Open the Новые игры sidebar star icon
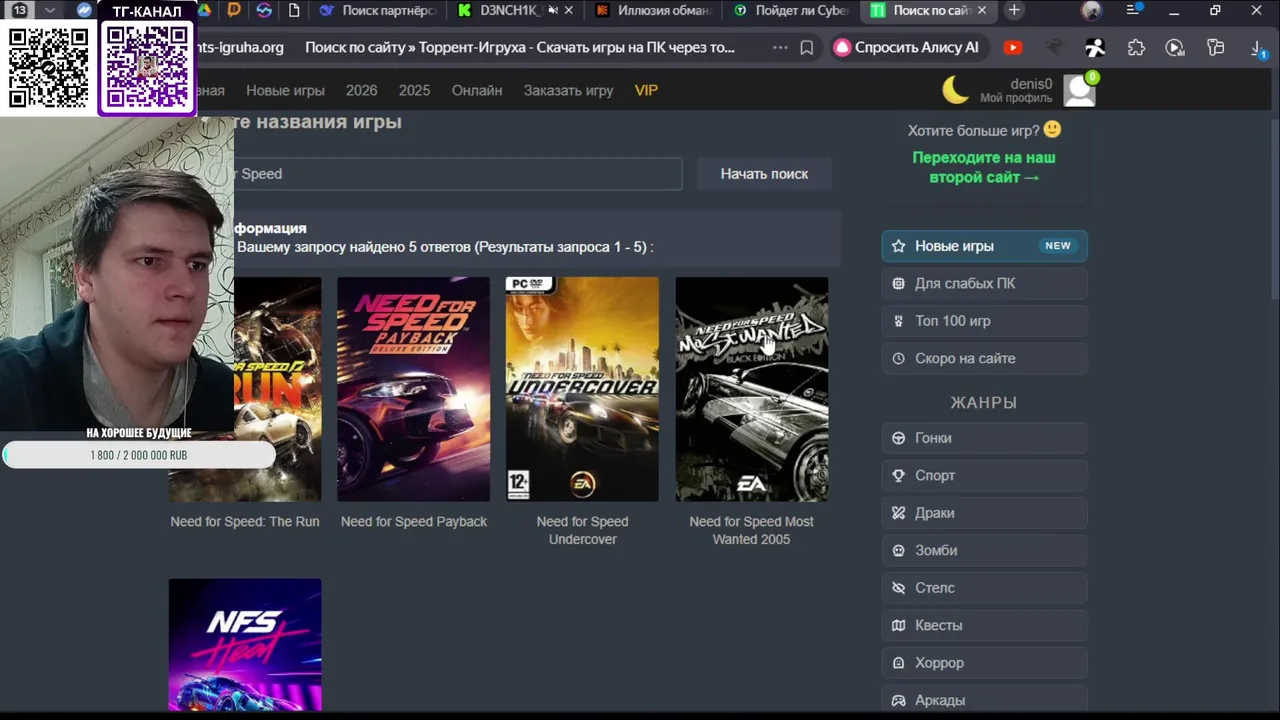 (898, 246)
